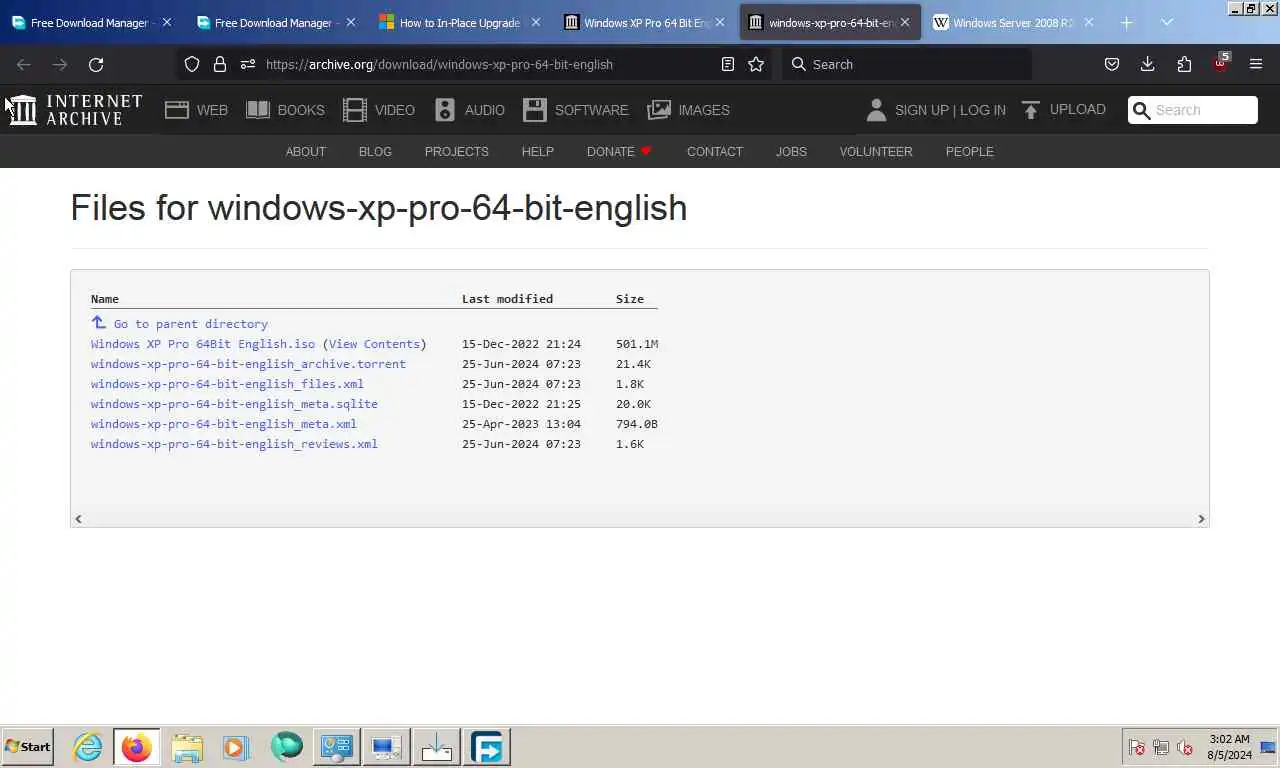Open the Firefox extensions puzzle icon
The image size is (1280, 768).
coord(1184,64)
